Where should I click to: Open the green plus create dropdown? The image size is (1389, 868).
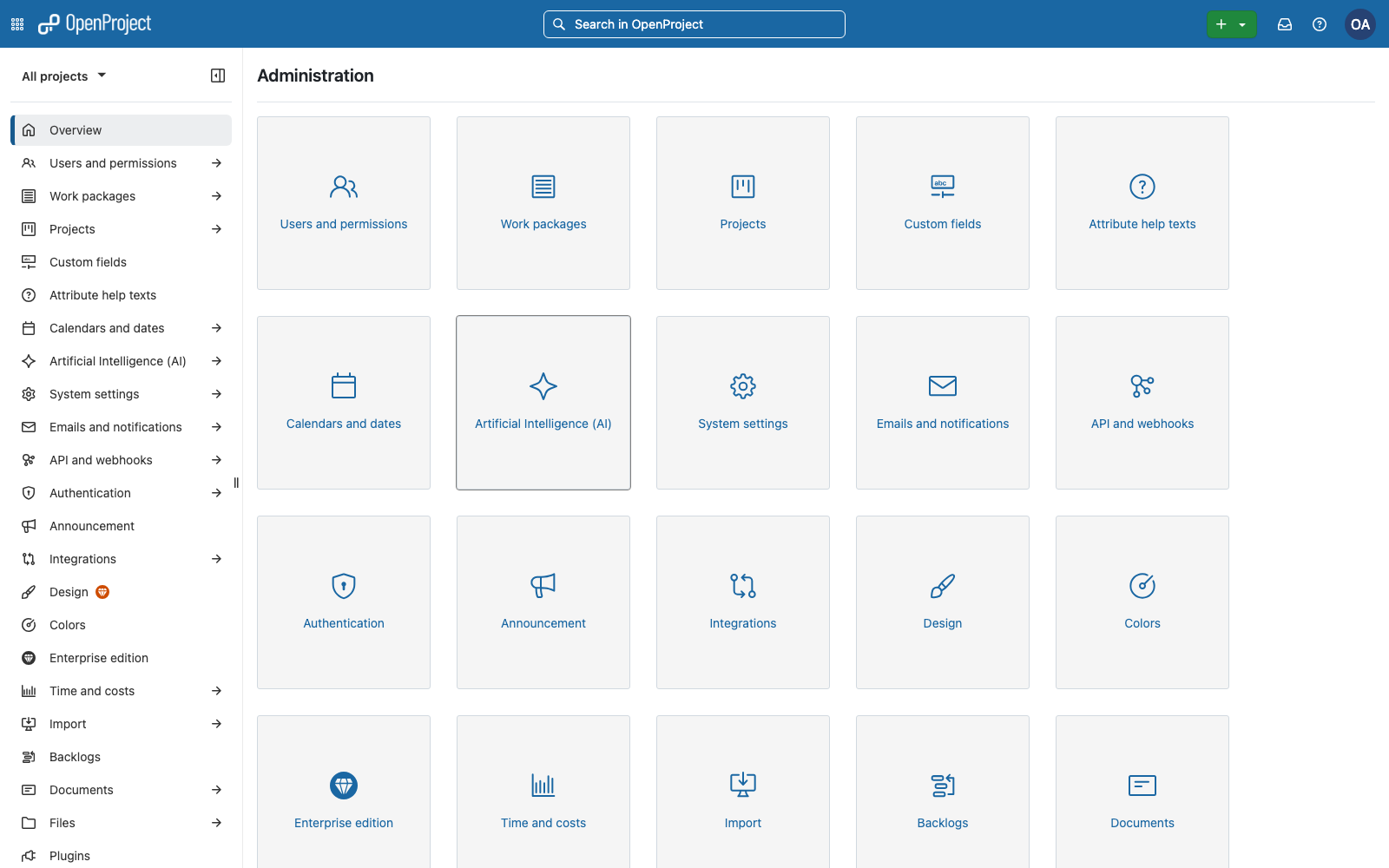(1231, 24)
